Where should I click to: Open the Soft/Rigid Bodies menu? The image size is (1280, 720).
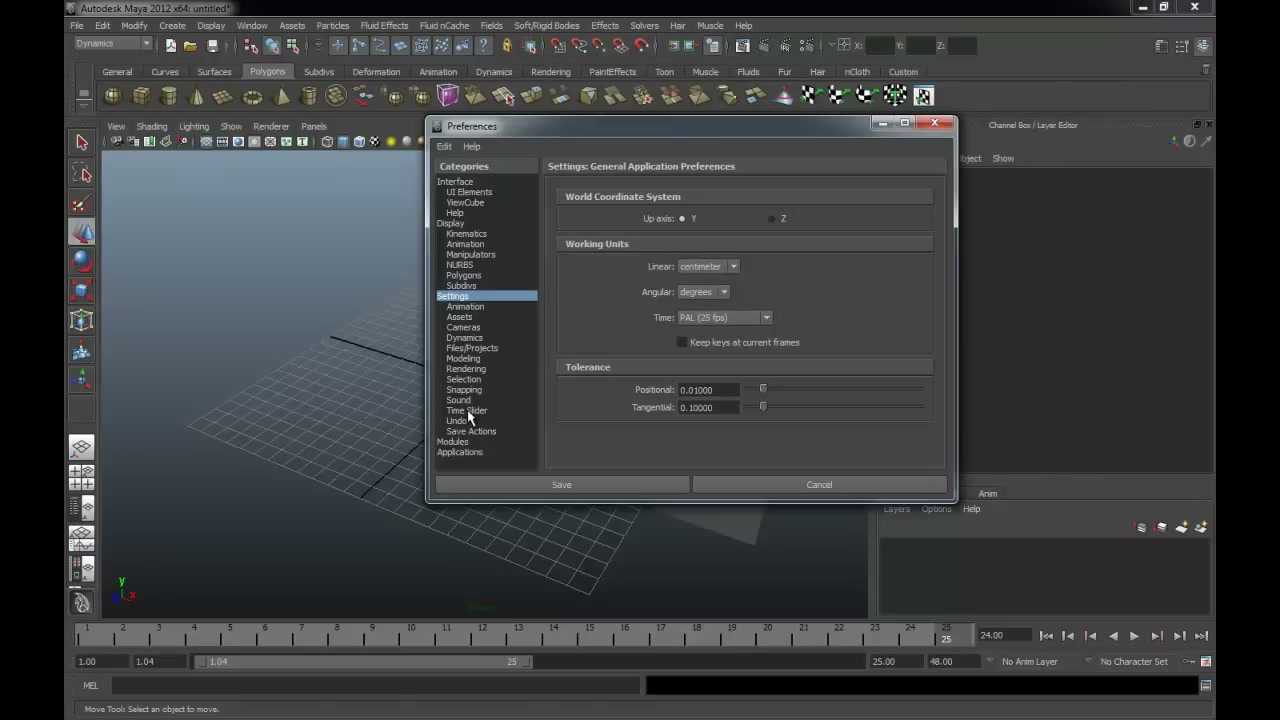[547, 25]
